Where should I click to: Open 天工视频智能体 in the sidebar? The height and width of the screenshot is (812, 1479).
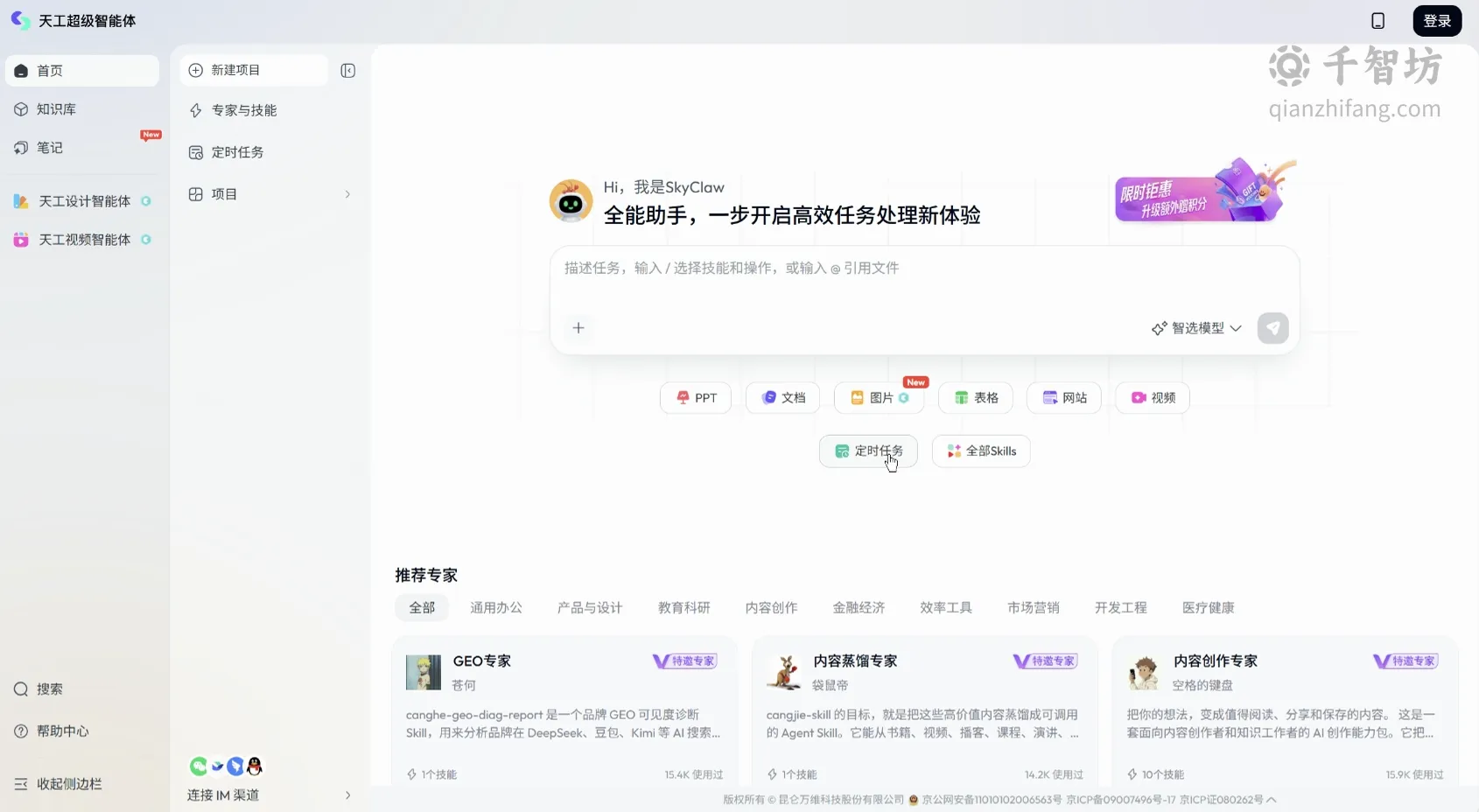[x=82, y=240]
